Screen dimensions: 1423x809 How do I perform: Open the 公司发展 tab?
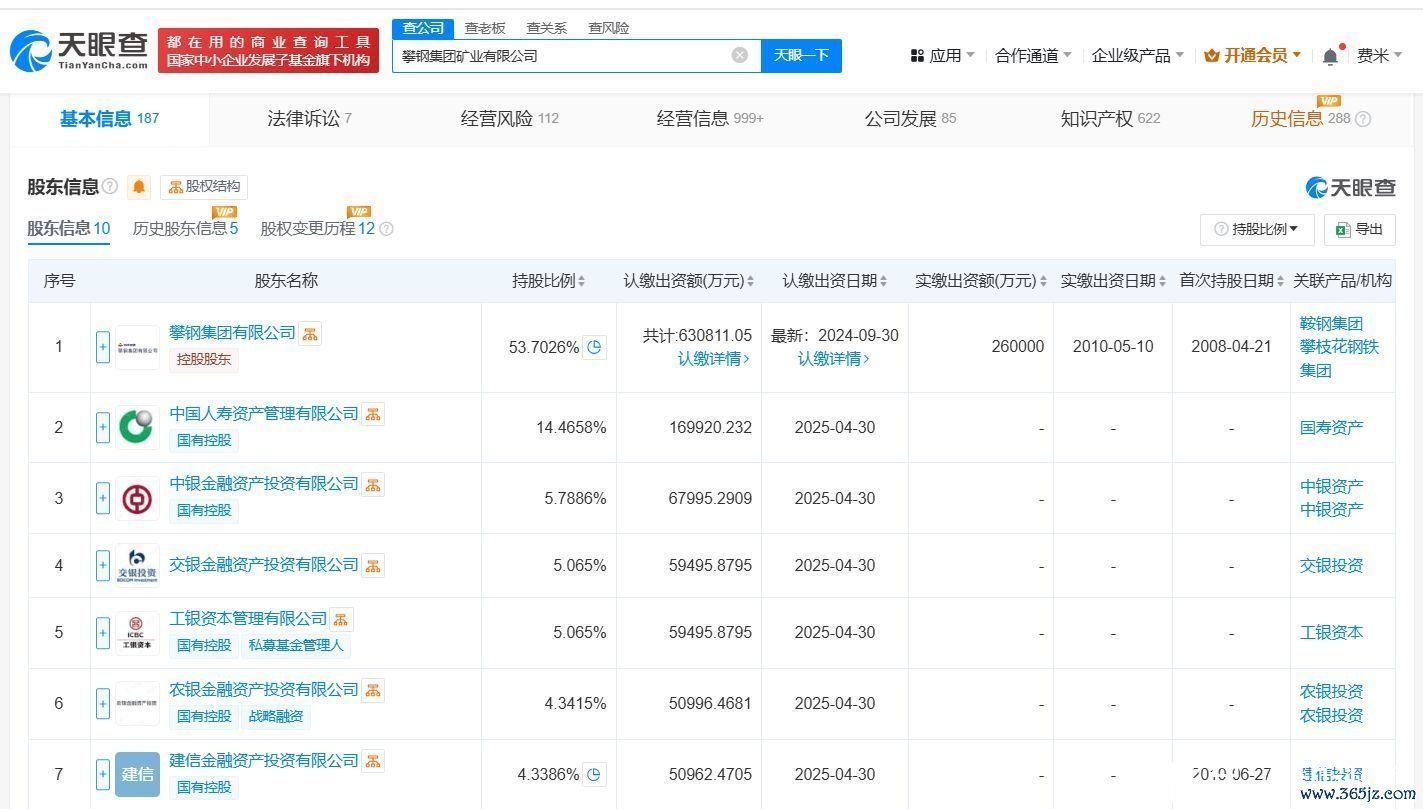pyautogui.click(x=910, y=119)
